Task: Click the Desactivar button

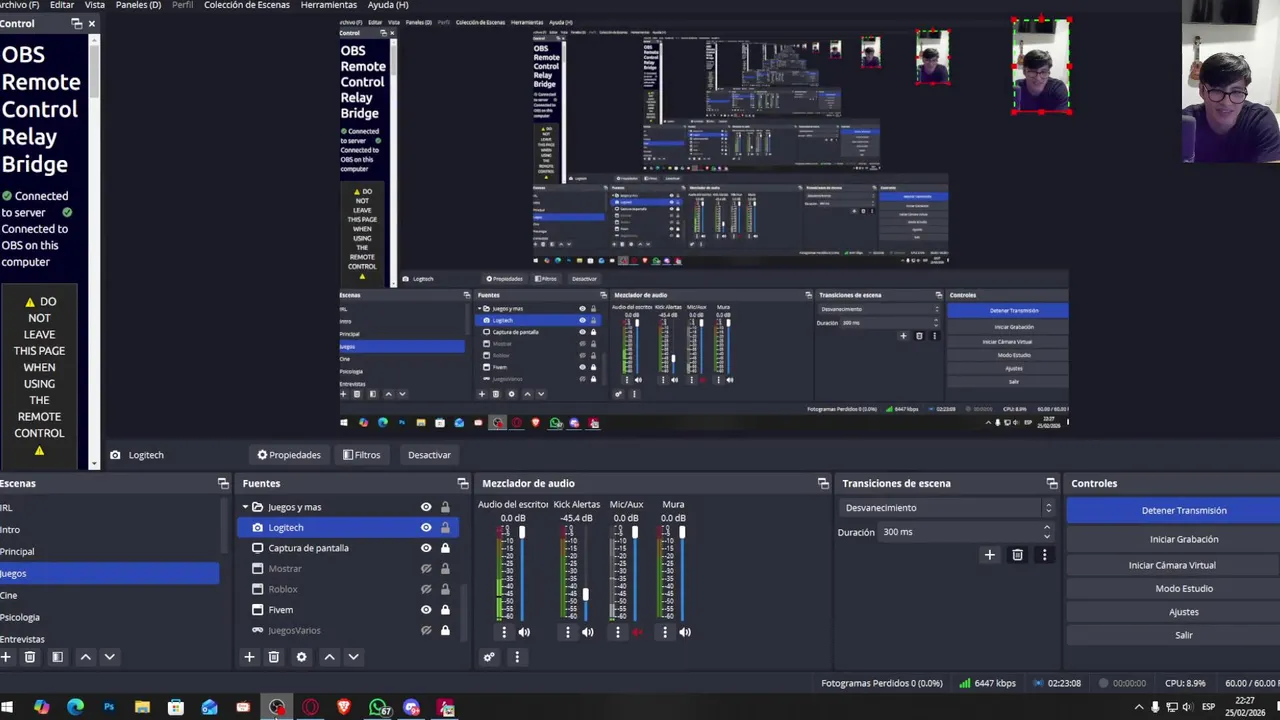Action: [x=429, y=455]
